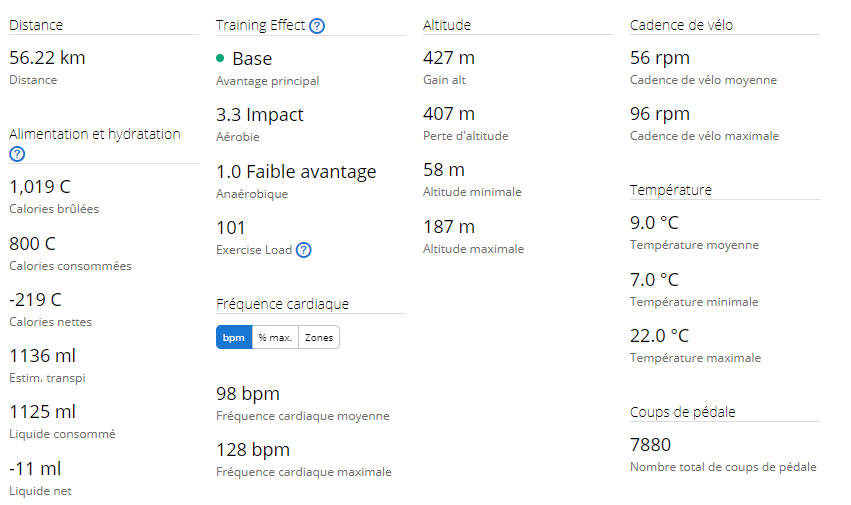Click the 3.3 Impact aerobic value
This screenshot has width=851, height=505.
tap(259, 115)
